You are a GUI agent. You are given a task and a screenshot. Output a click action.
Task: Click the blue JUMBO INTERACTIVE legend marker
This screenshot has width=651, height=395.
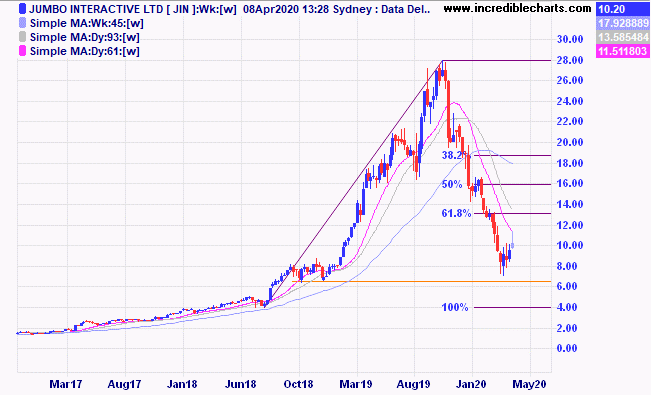pyautogui.click(x=23, y=9)
